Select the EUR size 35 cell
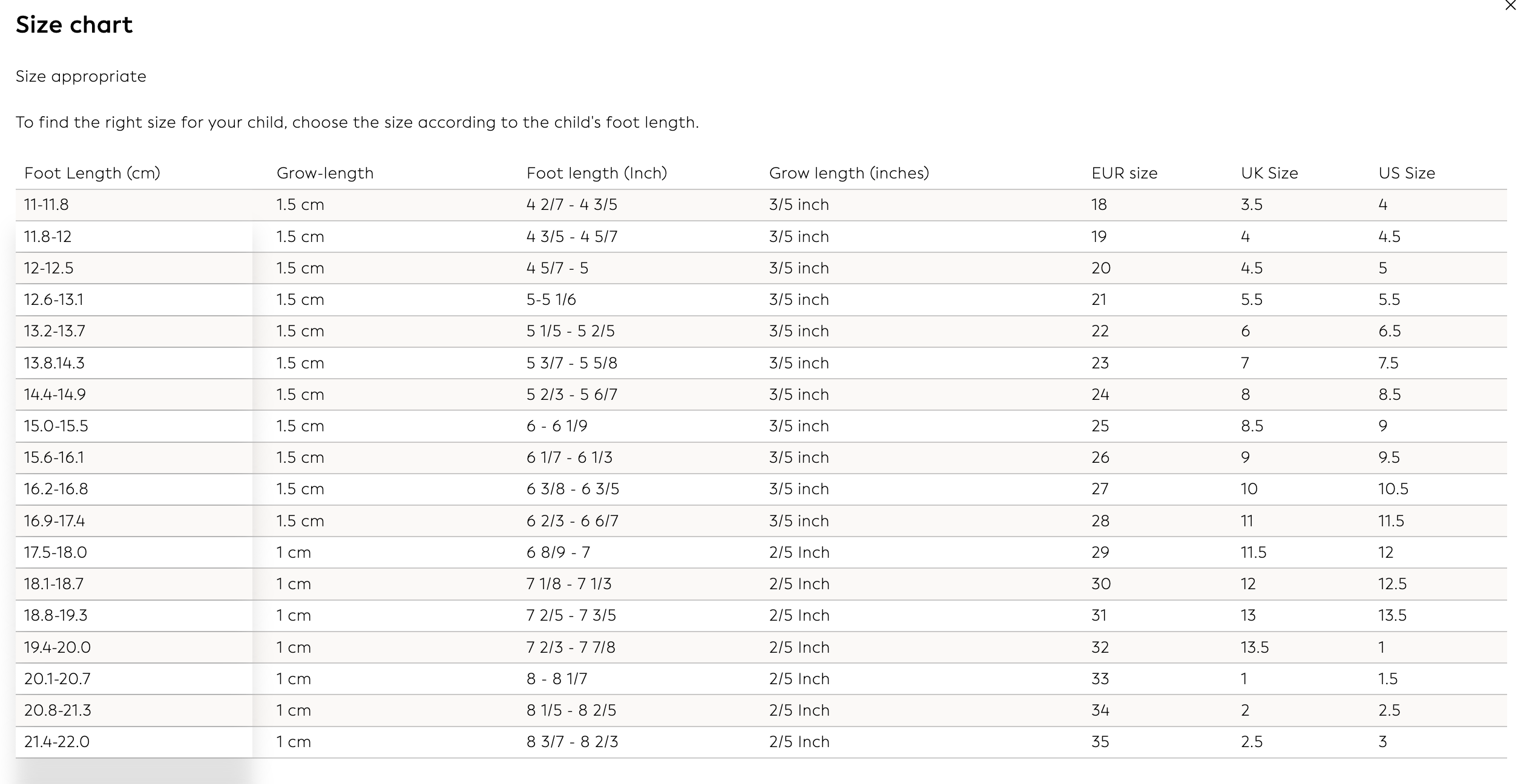 point(1100,742)
